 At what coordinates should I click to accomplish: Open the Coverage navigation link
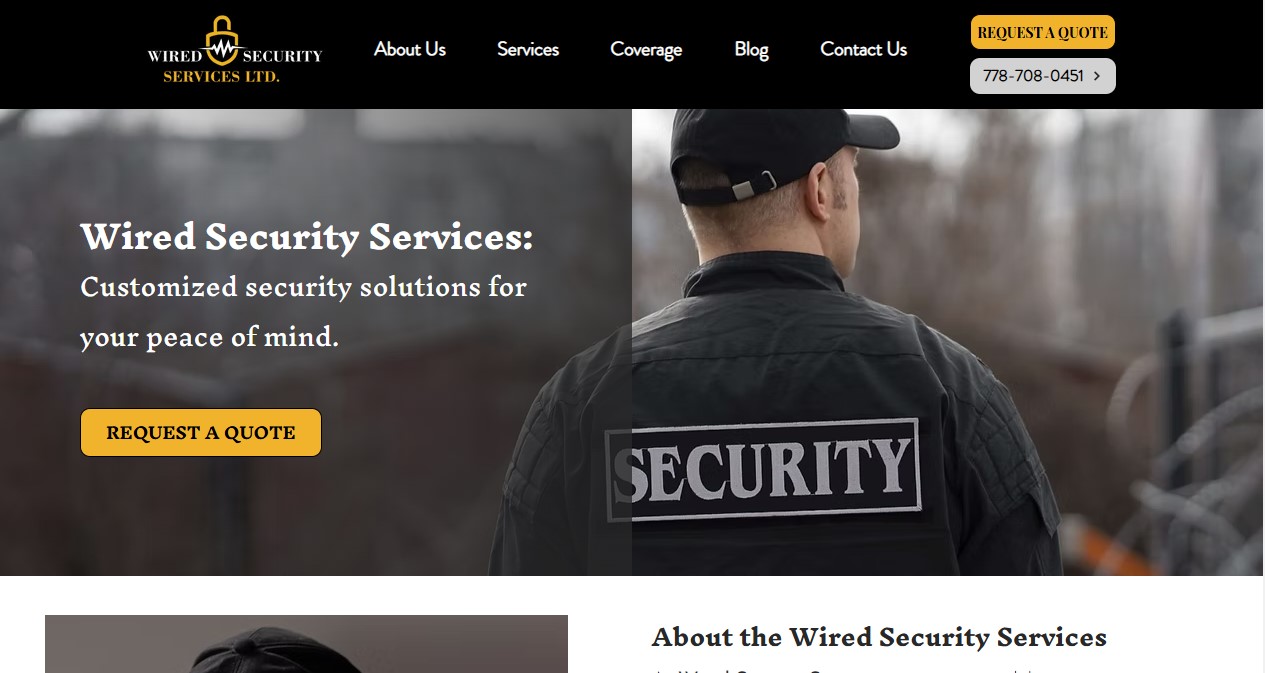tap(646, 49)
